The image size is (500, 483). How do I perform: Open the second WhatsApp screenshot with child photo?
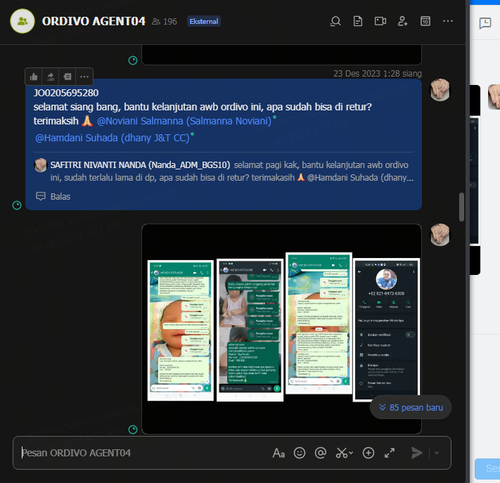[250, 330]
